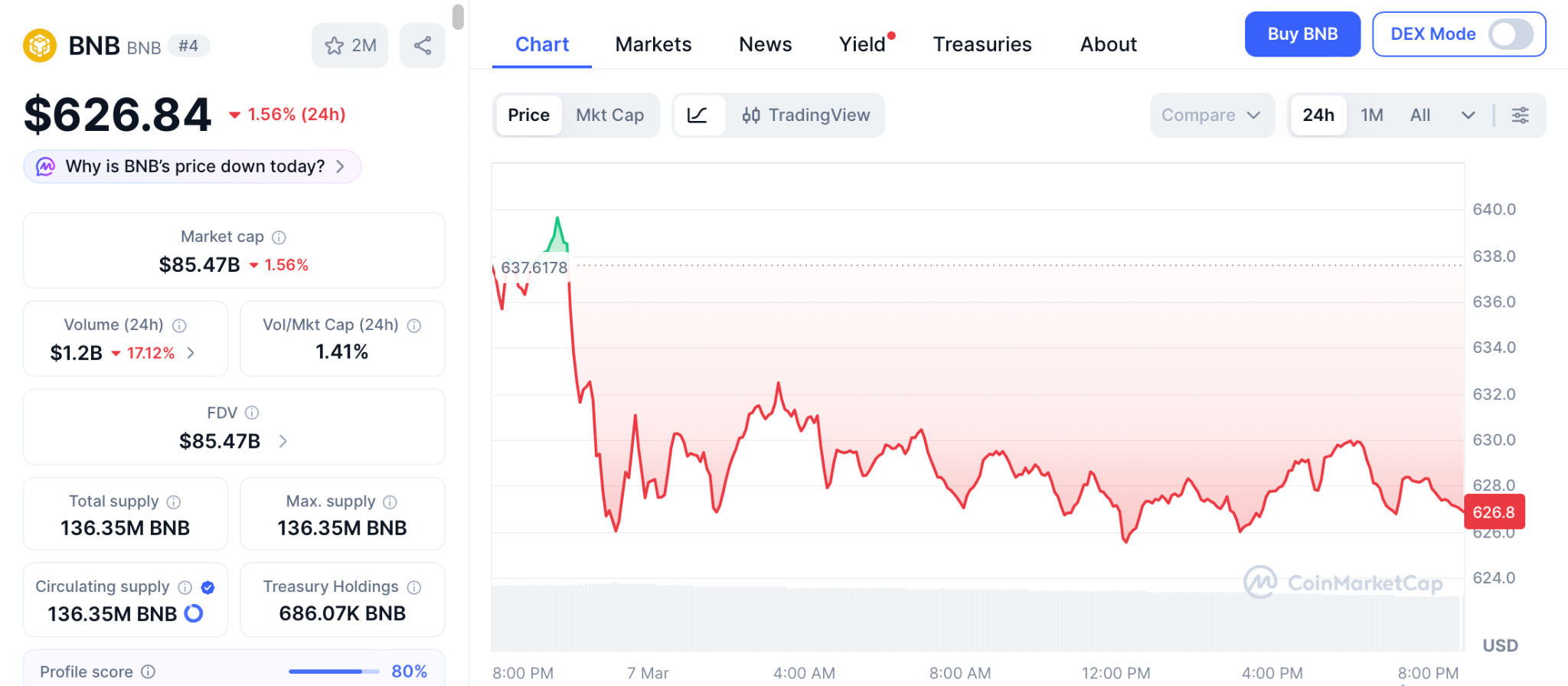Open chart settings sliders icon
The width and height of the screenshot is (1568, 686).
pos(1520,116)
